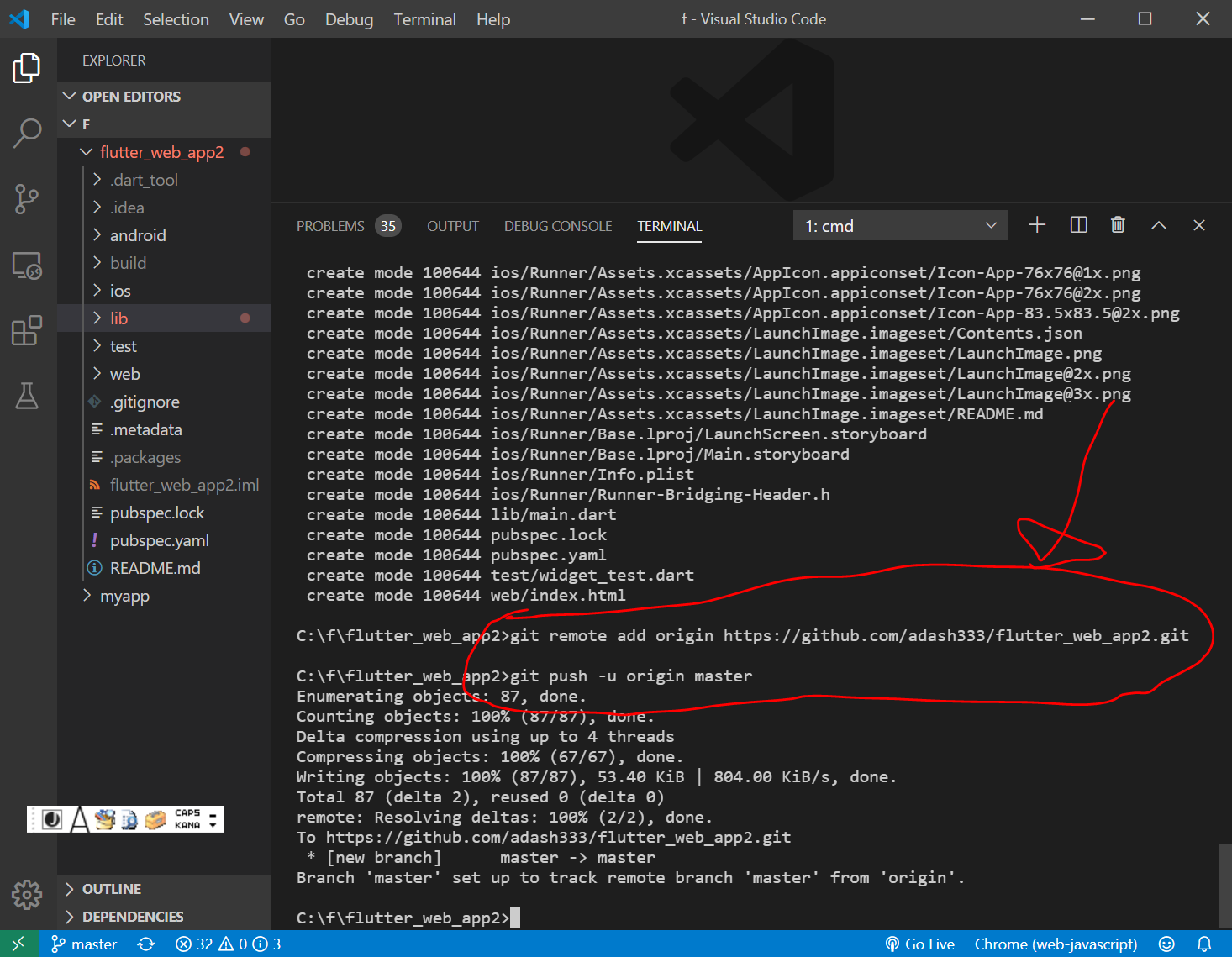The width and height of the screenshot is (1232, 957).
Task: Open errors and warnings count in status bar
Action: click(228, 944)
